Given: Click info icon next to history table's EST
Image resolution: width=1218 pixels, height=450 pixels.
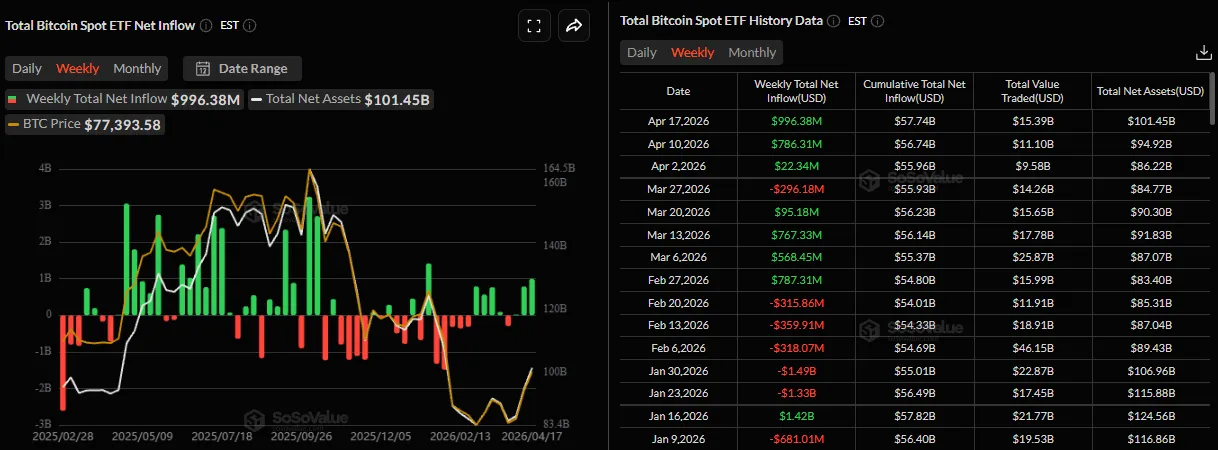Looking at the screenshot, I should point(878,20).
